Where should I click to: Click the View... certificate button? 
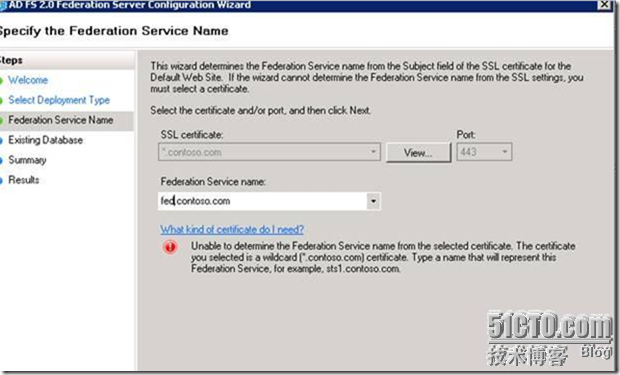pos(418,153)
